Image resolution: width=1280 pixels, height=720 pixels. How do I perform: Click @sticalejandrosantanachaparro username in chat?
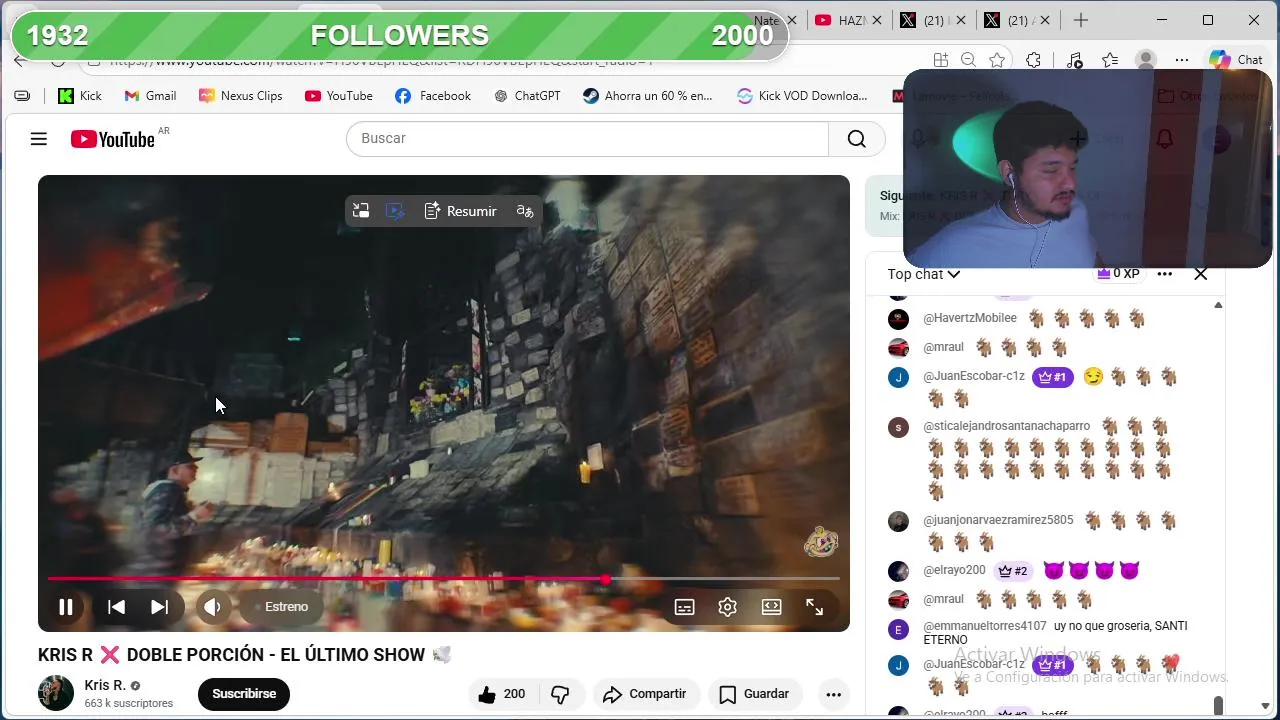pyautogui.click(x=1007, y=426)
